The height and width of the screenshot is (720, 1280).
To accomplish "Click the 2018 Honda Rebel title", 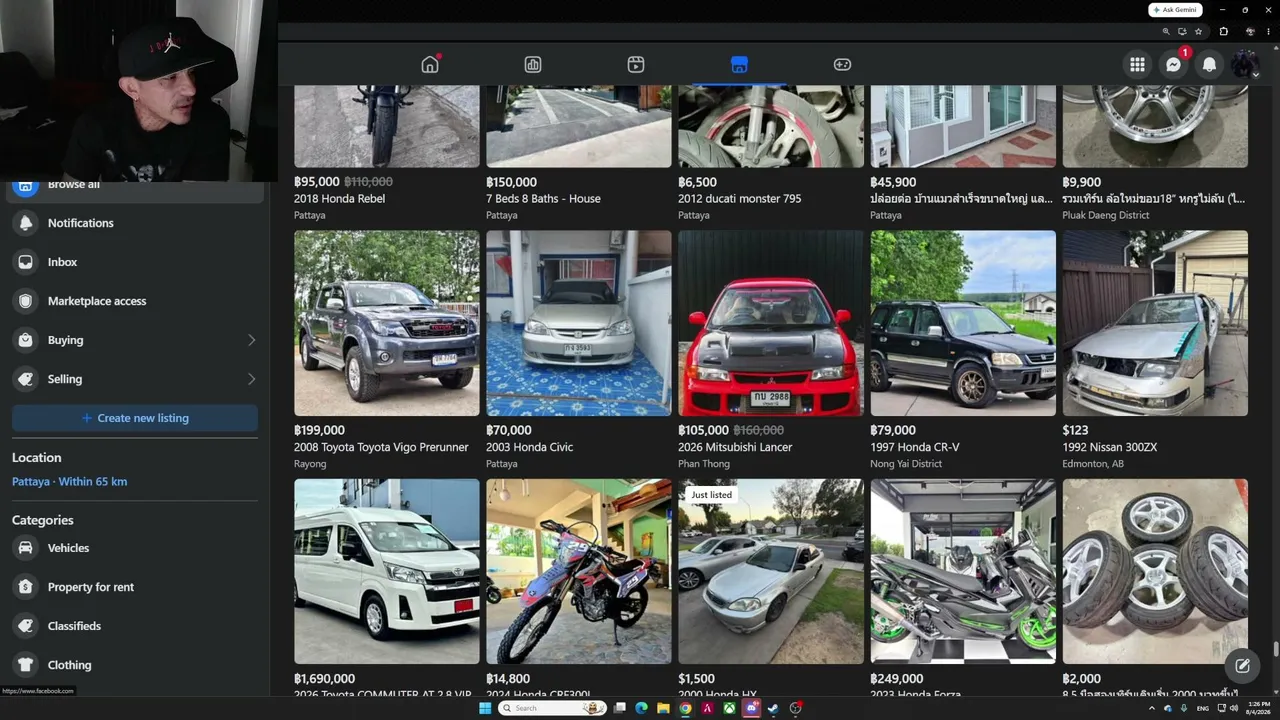I will coord(339,199).
